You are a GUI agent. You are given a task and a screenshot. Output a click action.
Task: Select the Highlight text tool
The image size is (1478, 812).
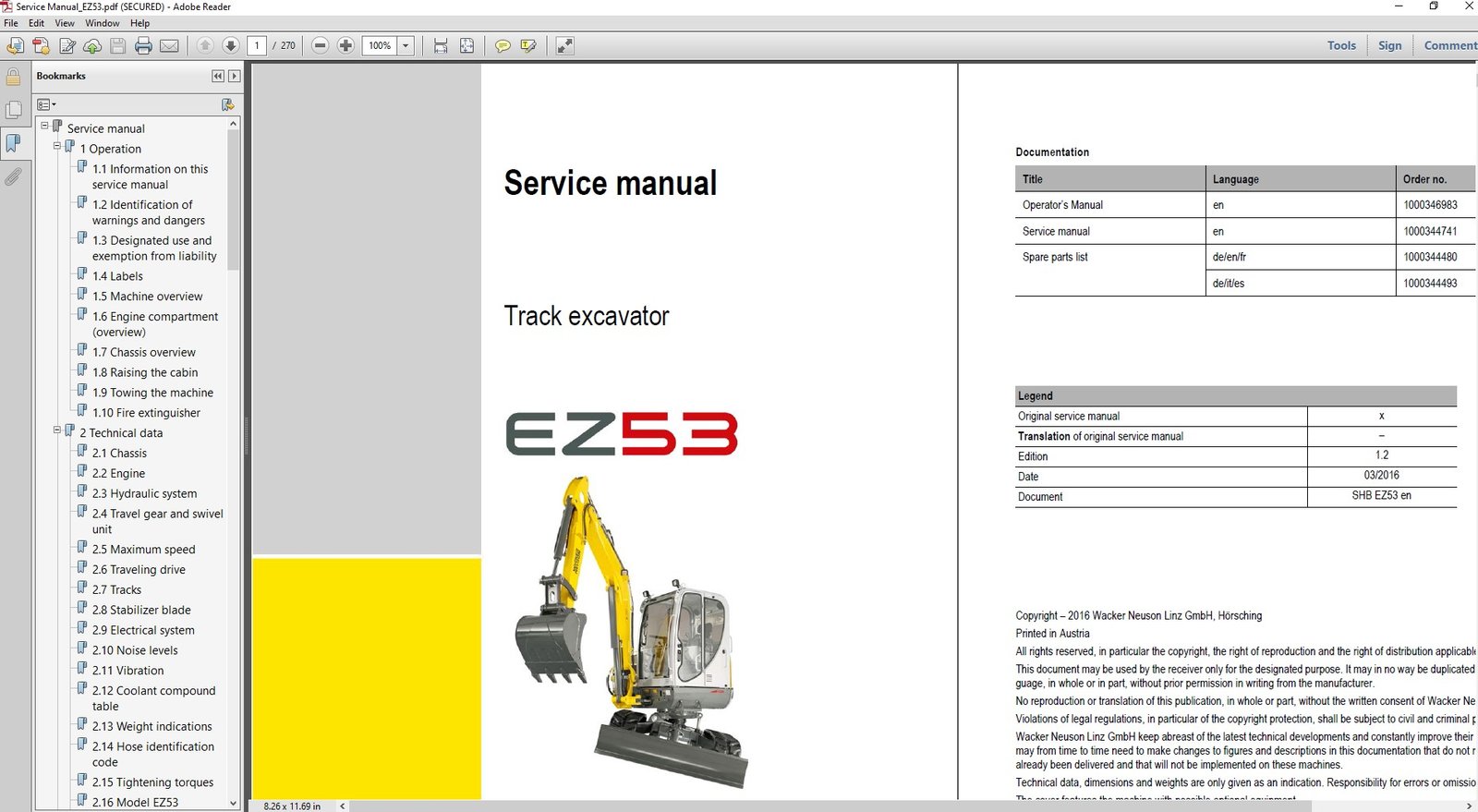coord(528,45)
